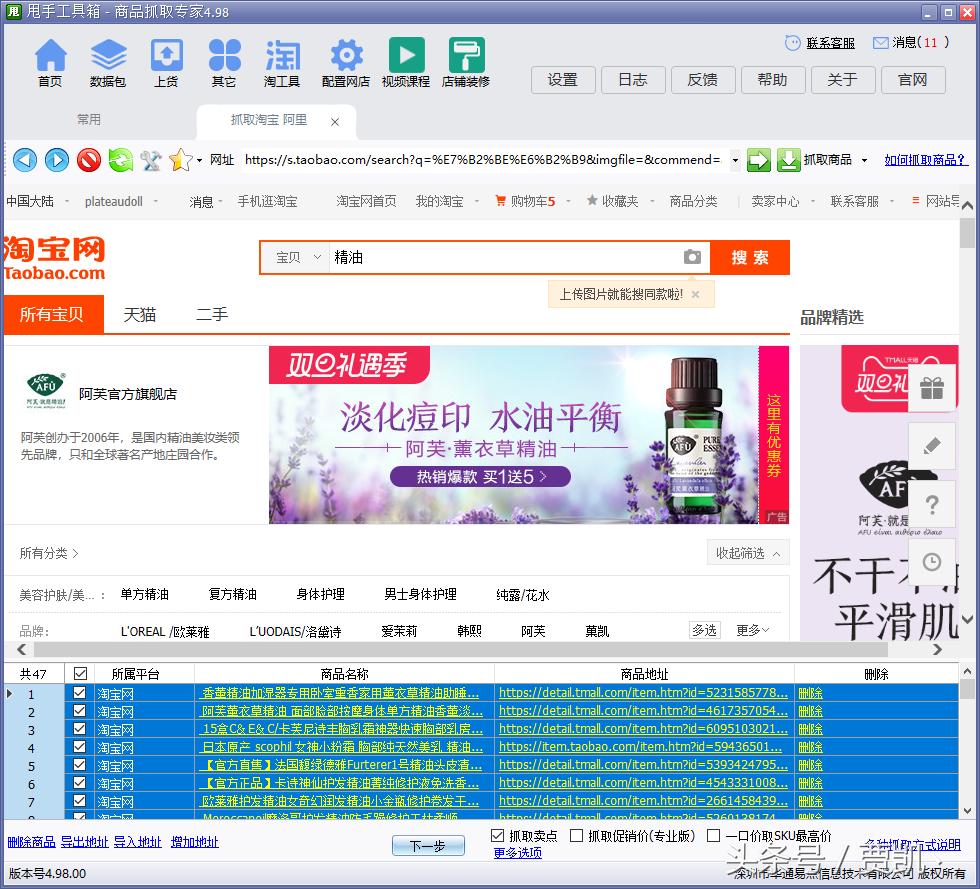
Task: Click the 下一步 next step button
Action: (x=428, y=845)
